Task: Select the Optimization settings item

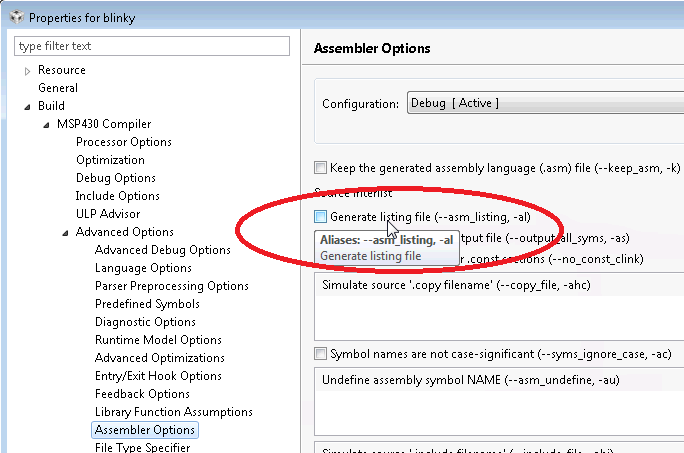Action: 110,160
